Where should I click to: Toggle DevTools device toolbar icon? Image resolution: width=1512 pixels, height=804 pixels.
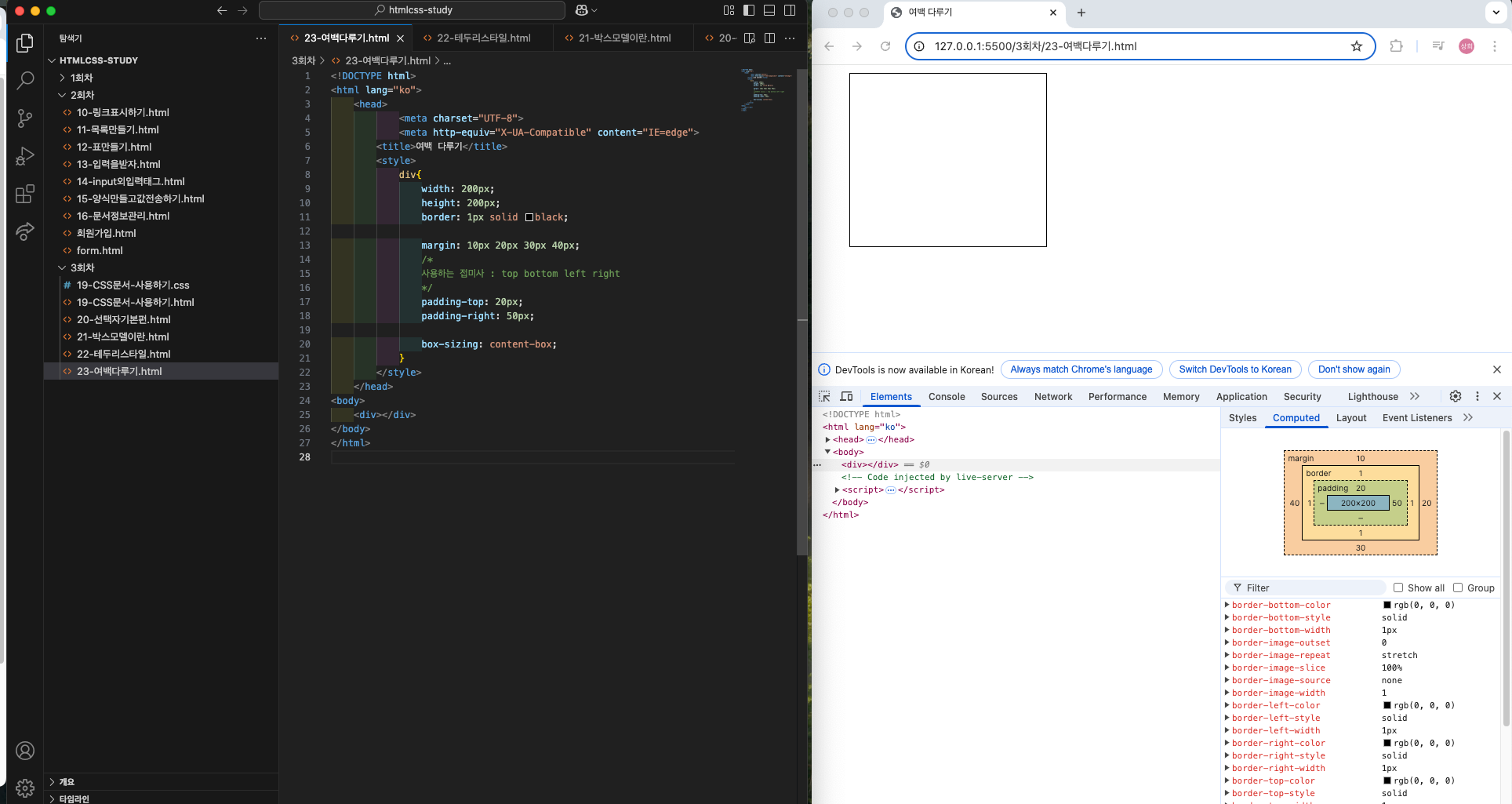pos(846,396)
